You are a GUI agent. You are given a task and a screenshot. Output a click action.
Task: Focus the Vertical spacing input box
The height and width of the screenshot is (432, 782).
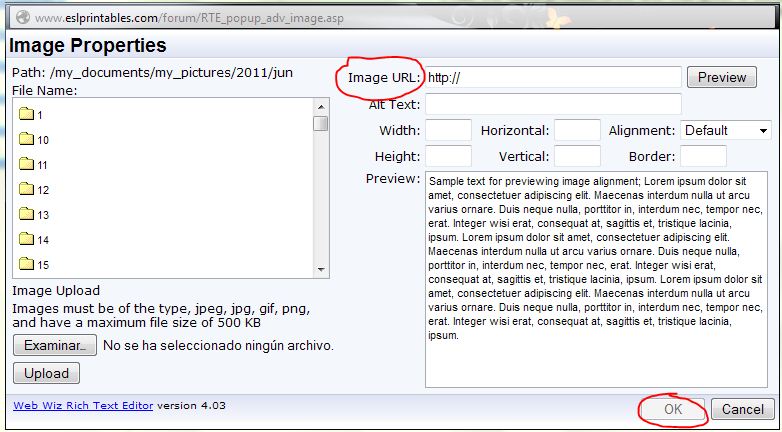click(577, 156)
